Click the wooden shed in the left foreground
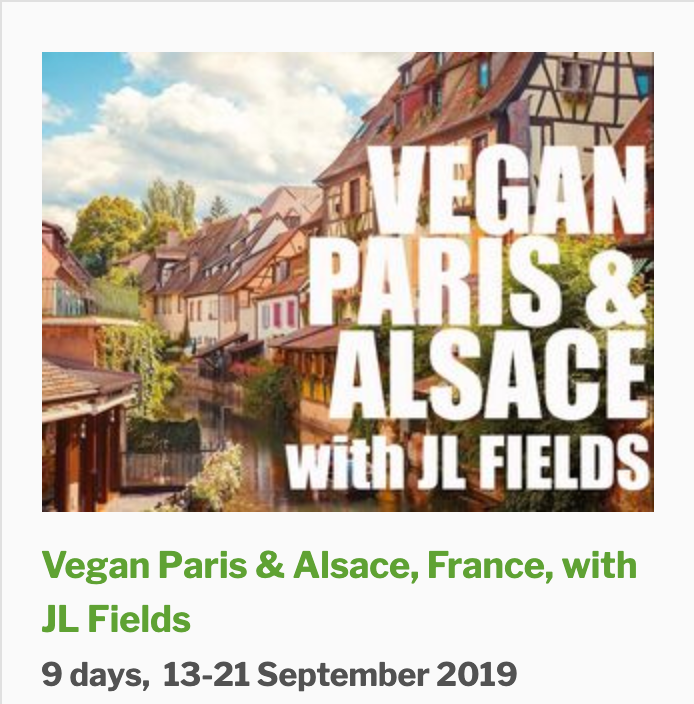Viewport: 694px width, 704px height. click(83, 431)
